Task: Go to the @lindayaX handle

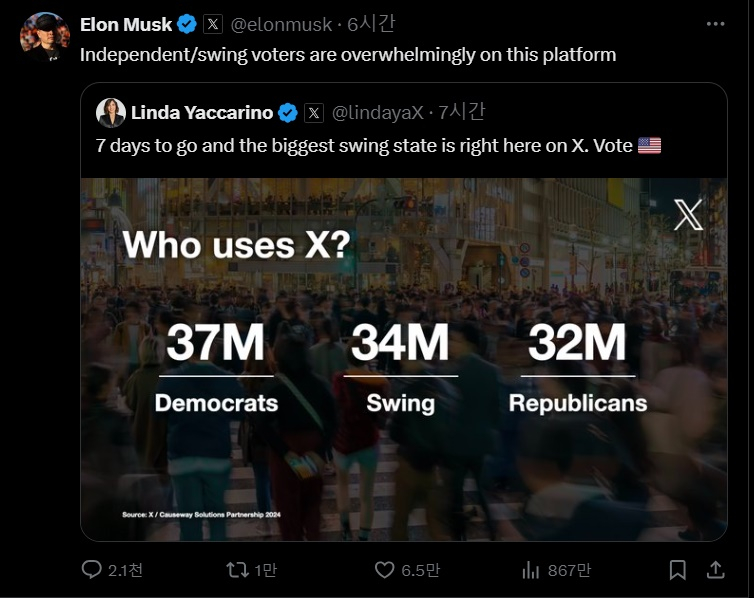Action: (378, 113)
